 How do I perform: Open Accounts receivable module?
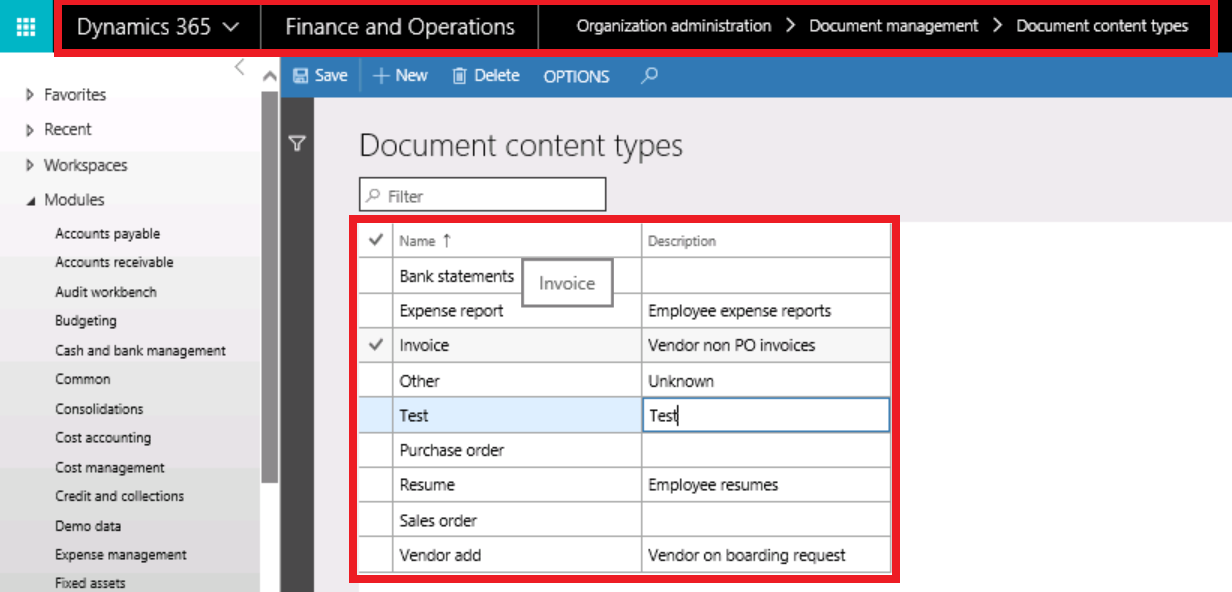(114, 263)
